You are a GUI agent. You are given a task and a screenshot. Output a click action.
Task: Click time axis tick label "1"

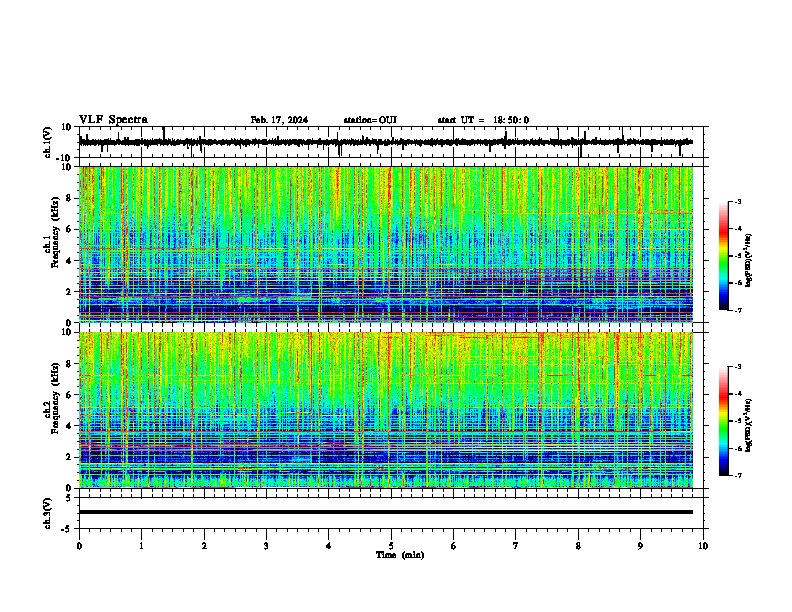tap(141, 546)
